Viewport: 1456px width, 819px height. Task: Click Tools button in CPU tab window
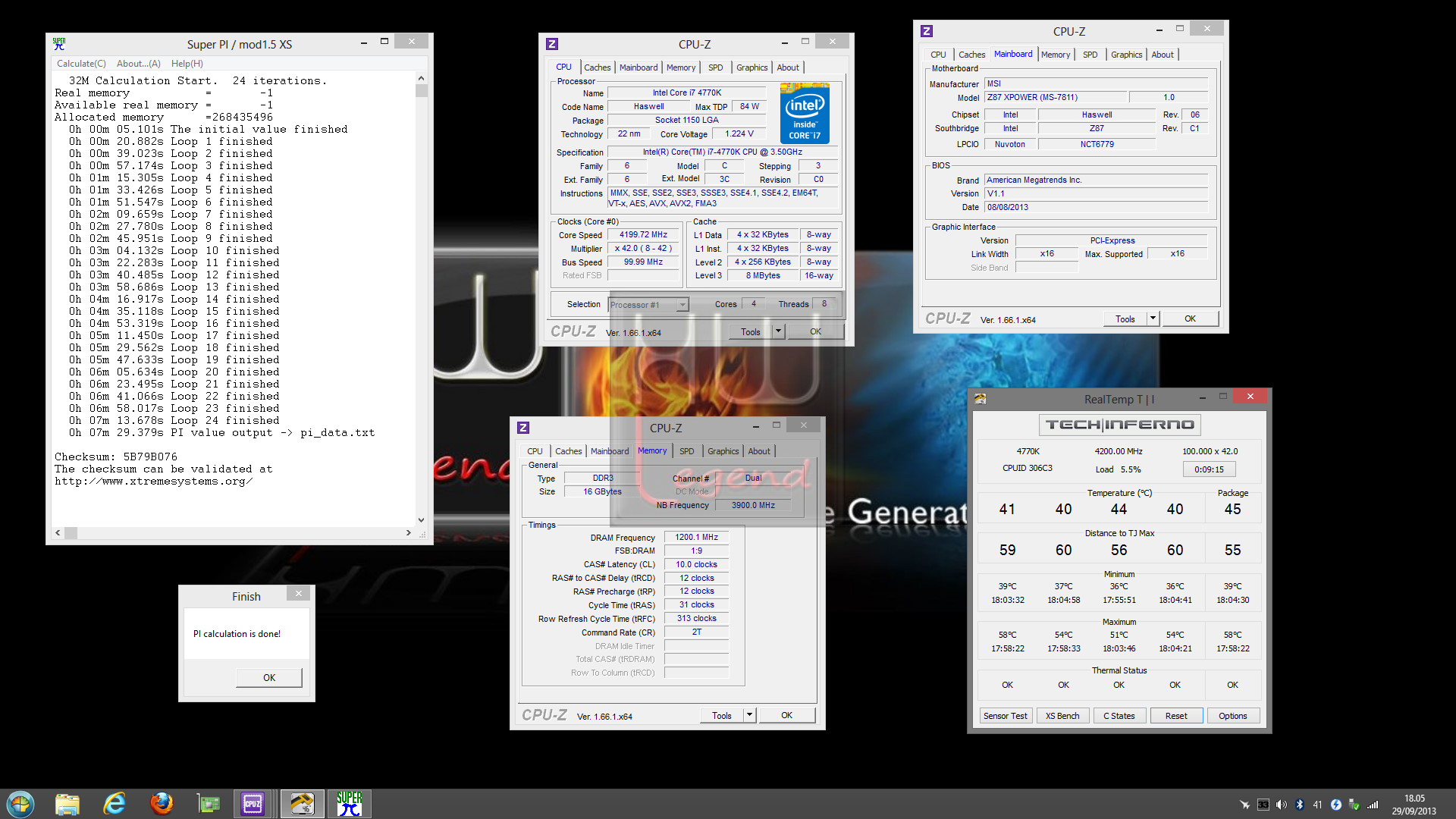pos(750,331)
